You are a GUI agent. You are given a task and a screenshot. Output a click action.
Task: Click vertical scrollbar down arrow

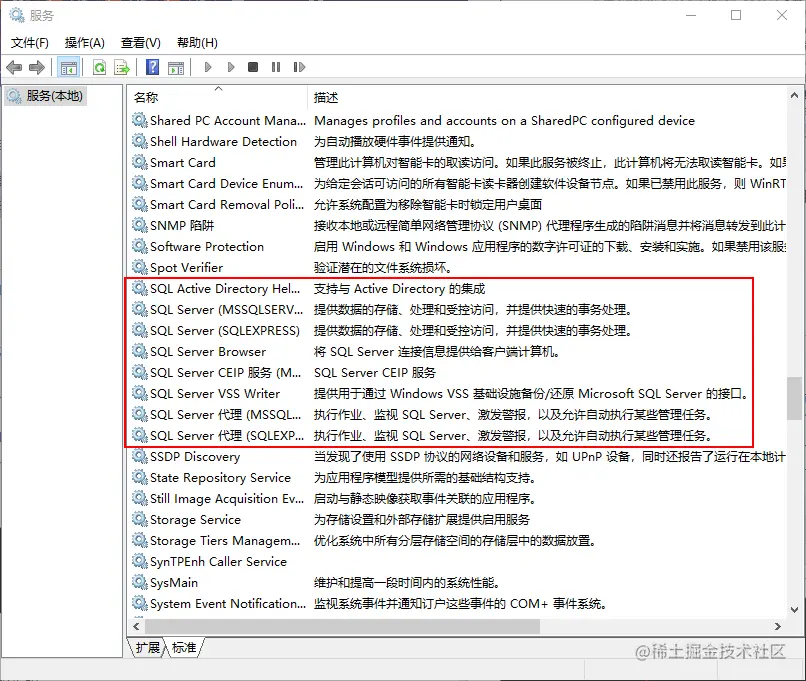(794, 610)
